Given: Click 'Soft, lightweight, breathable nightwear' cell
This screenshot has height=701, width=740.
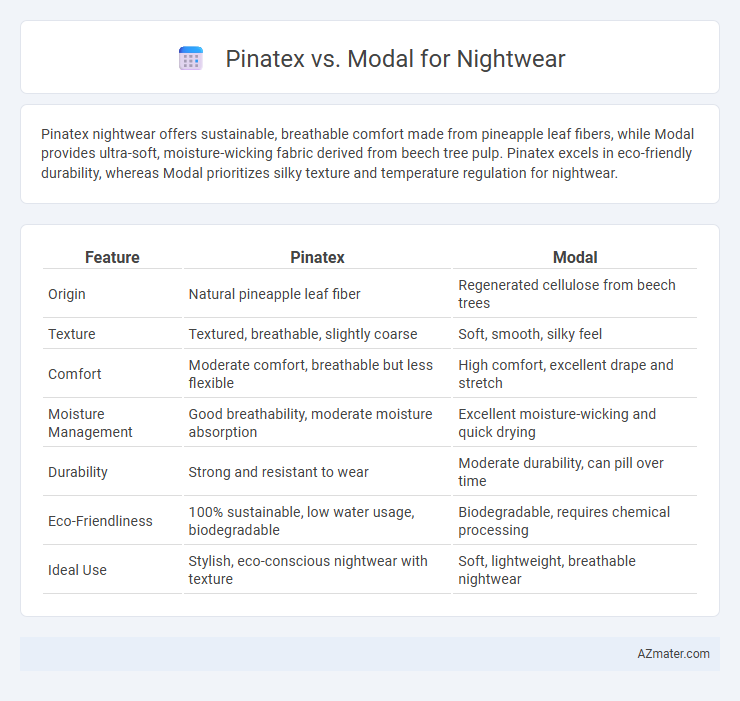Looking at the screenshot, I should click(575, 570).
